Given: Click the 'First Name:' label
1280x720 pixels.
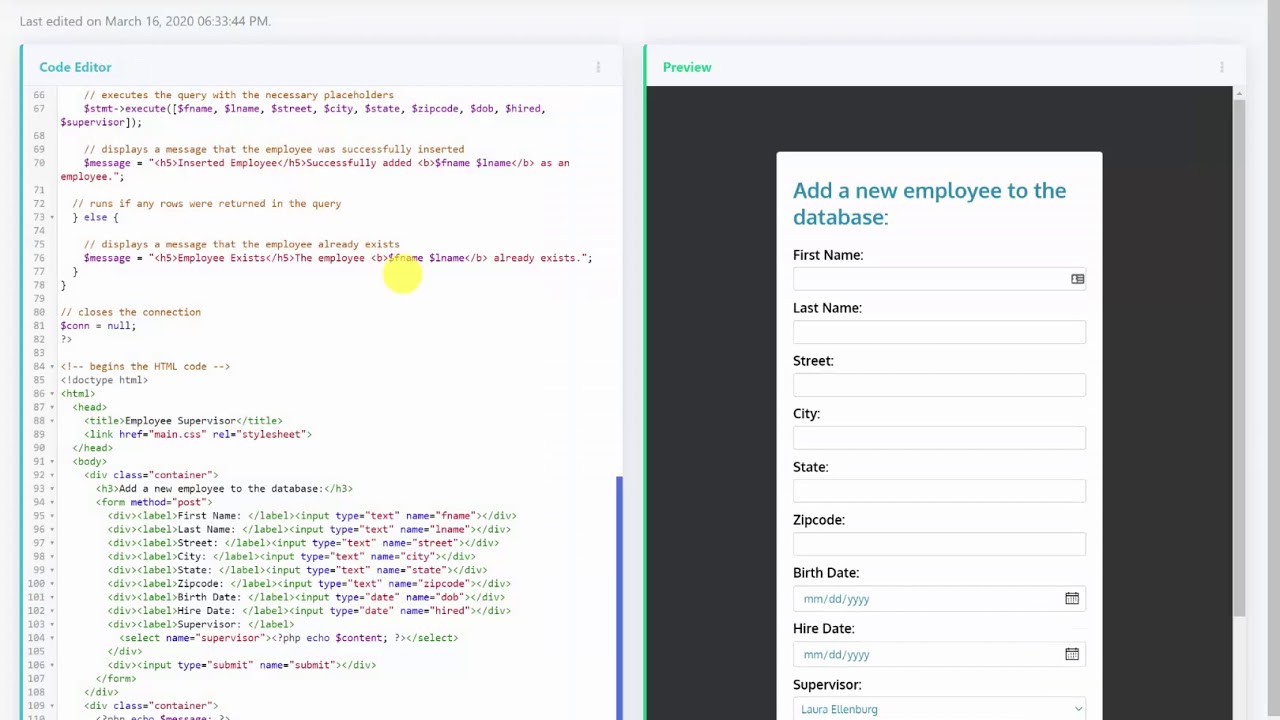Looking at the screenshot, I should pos(828,255).
